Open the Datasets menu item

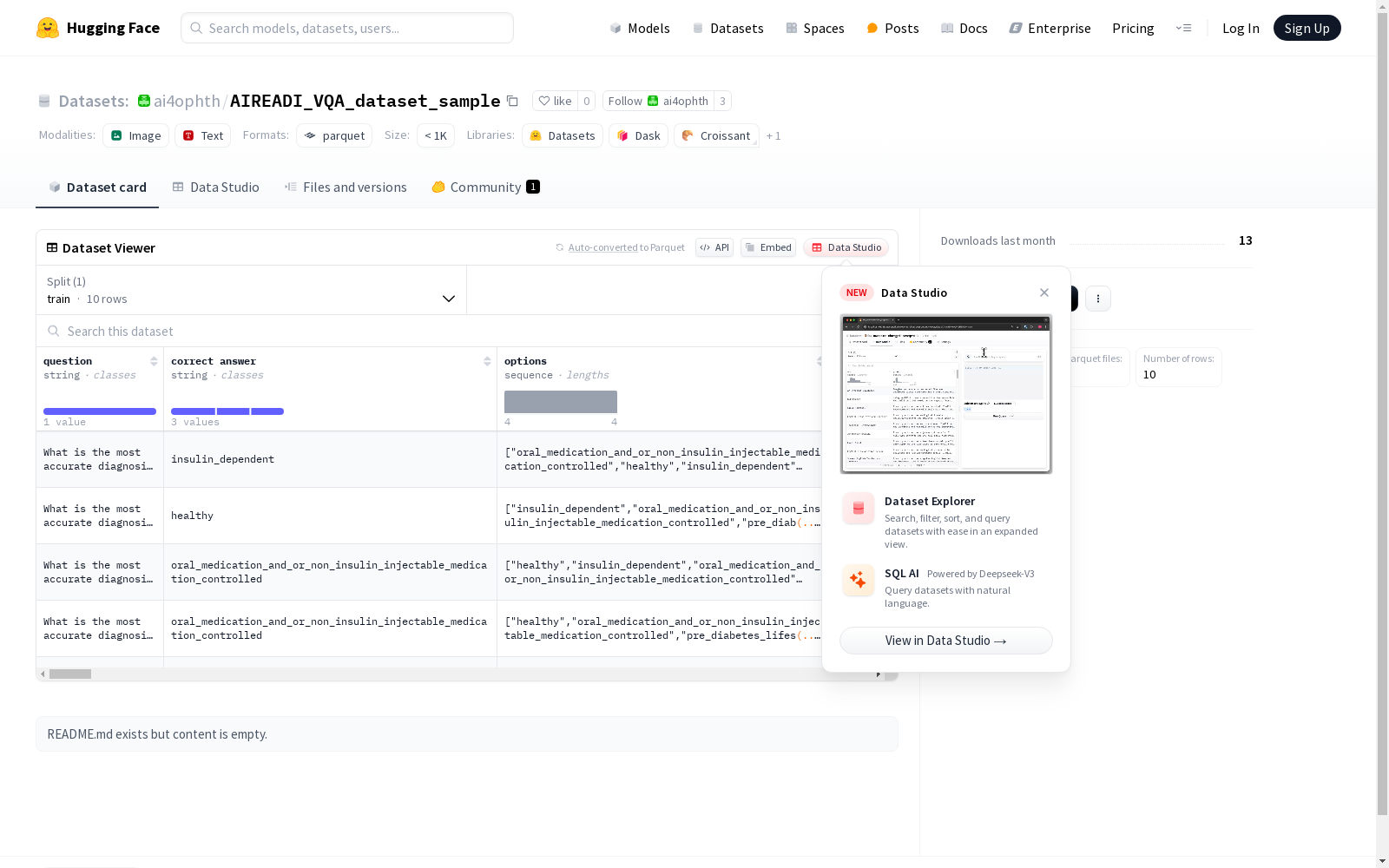pyautogui.click(x=727, y=28)
